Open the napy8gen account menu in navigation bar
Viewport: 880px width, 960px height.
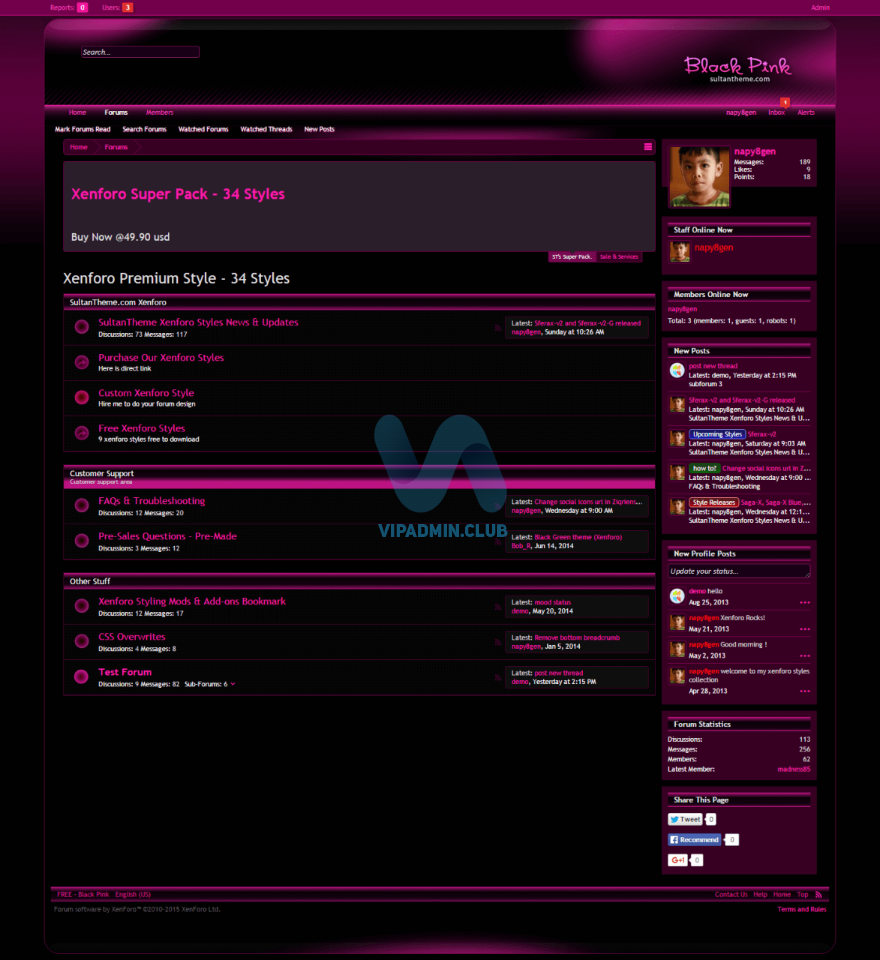click(x=741, y=113)
